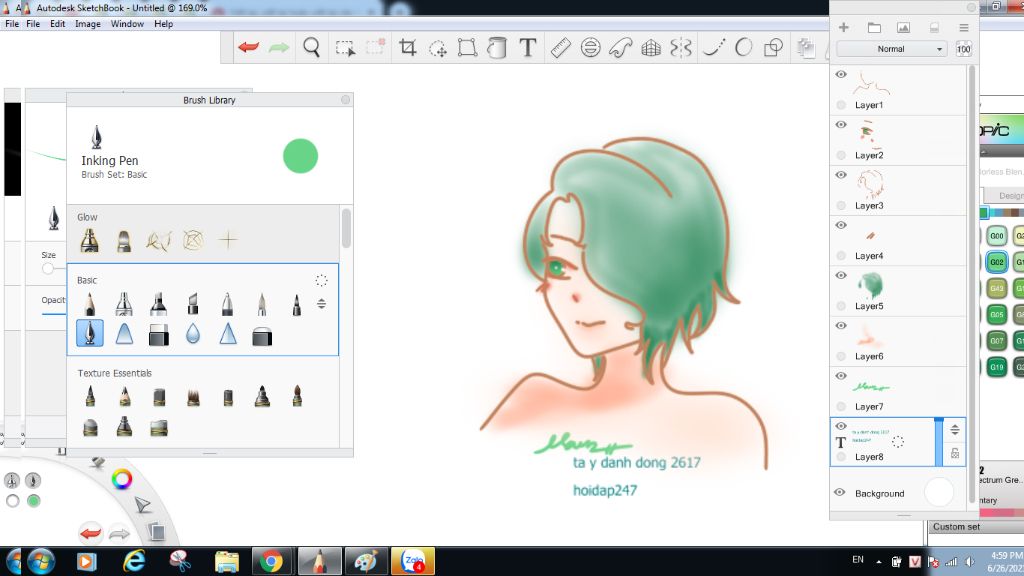Enable the Predictive Stroke tool
1024x576 pixels.
coord(743,48)
